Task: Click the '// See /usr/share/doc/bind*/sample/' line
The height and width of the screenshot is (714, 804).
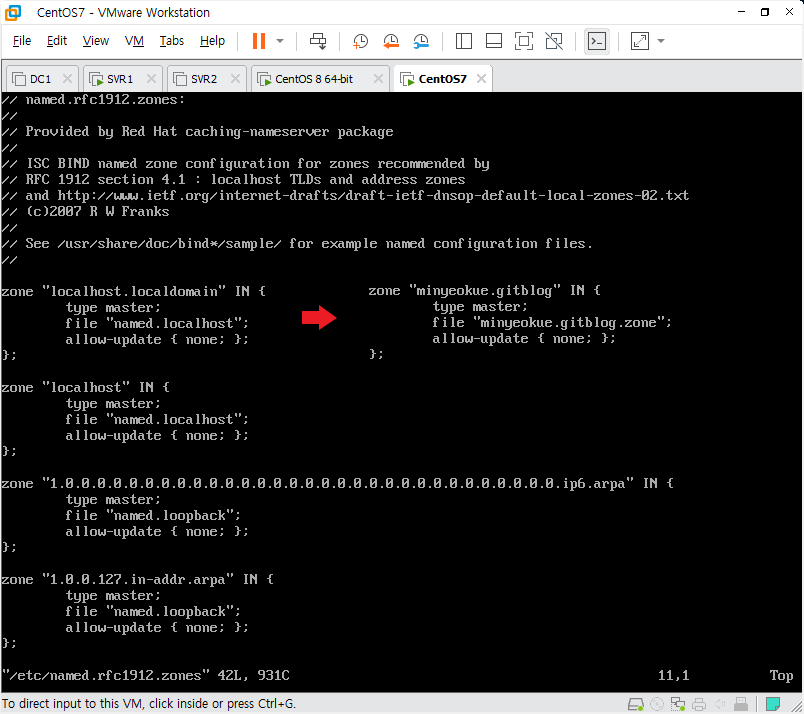Action: tap(297, 244)
